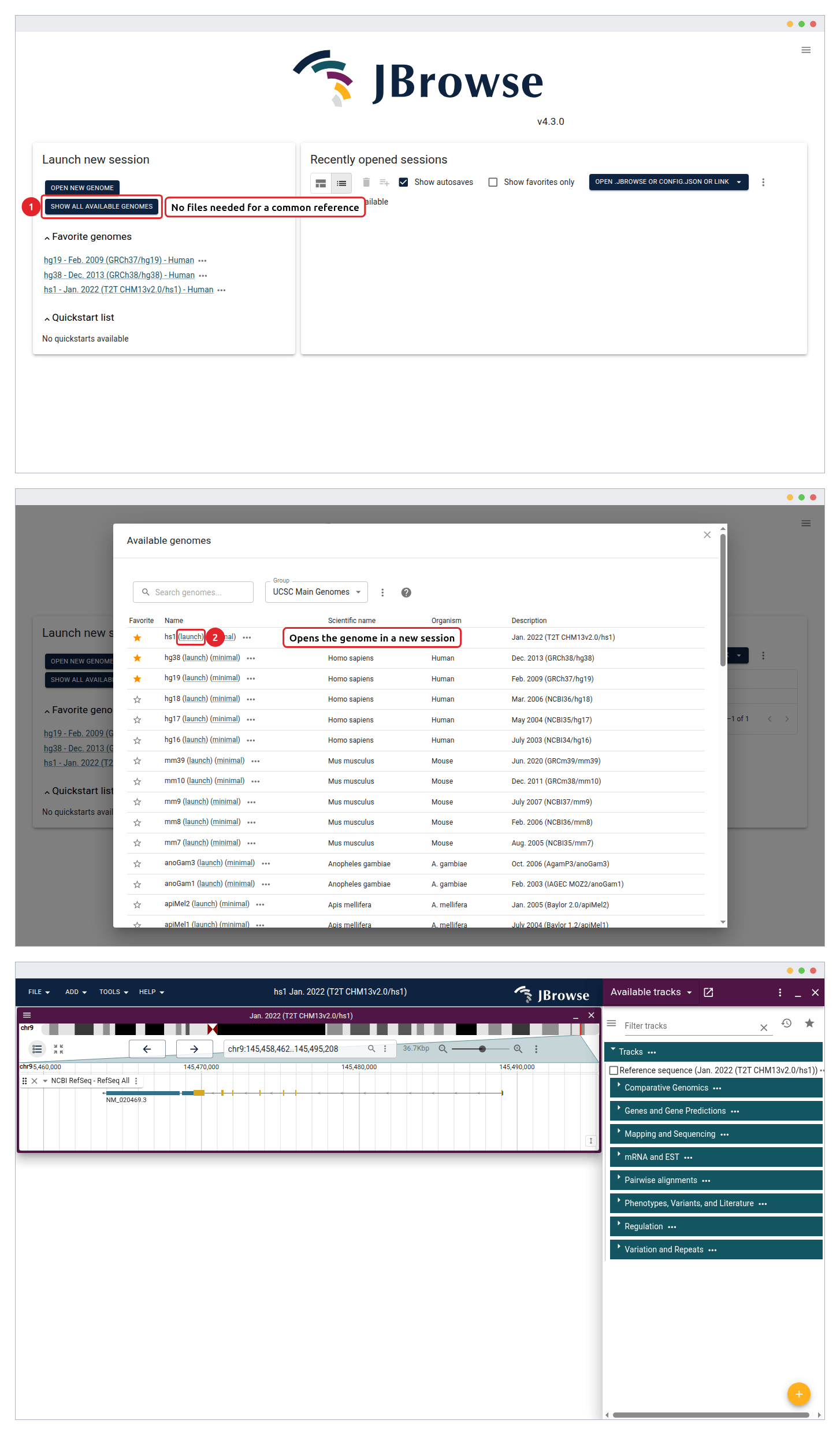Click trash icon in Recently opened sessions
This screenshot has width=840, height=1435.
[x=366, y=183]
